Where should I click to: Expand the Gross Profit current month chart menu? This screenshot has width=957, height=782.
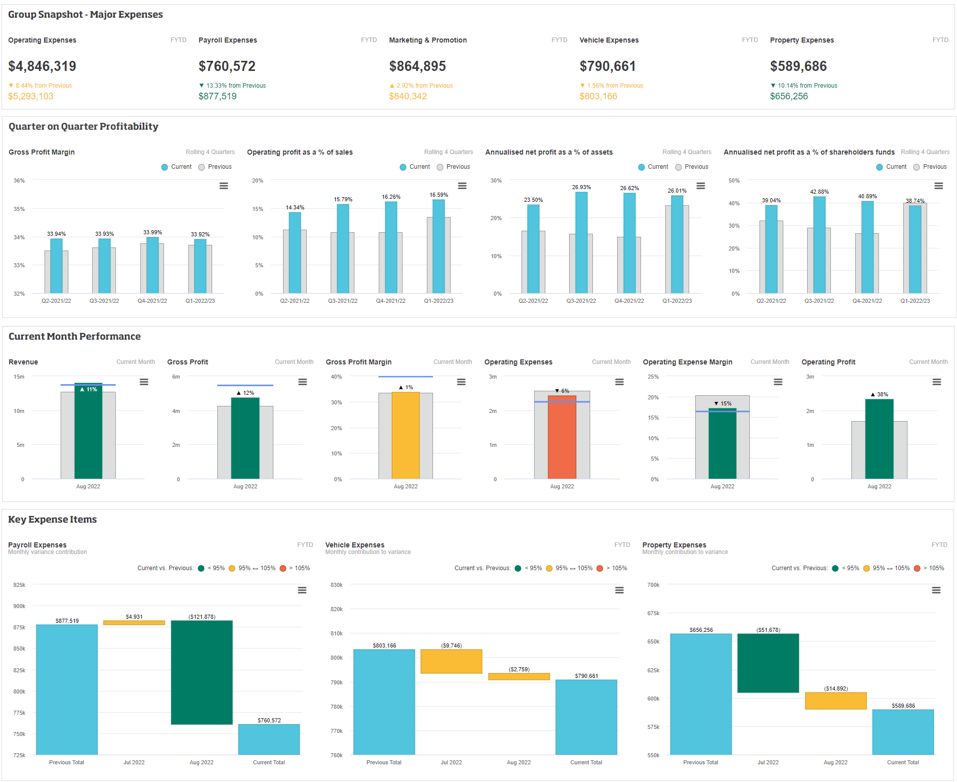click(302, 382)
